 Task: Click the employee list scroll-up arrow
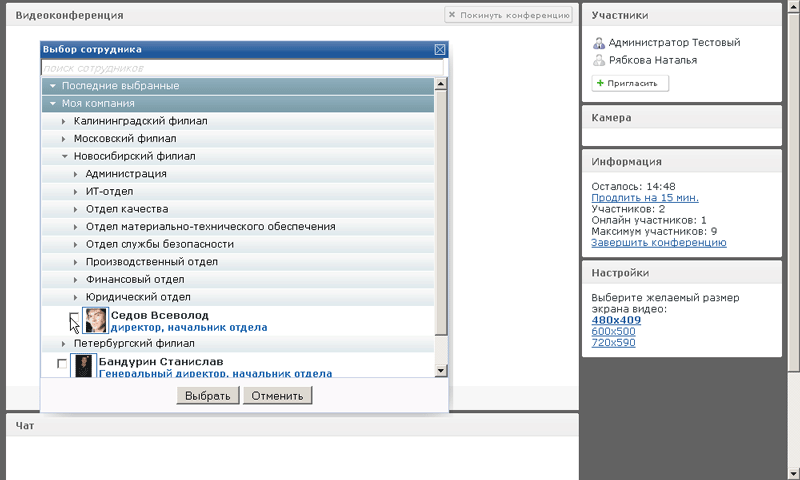[441, 83]
